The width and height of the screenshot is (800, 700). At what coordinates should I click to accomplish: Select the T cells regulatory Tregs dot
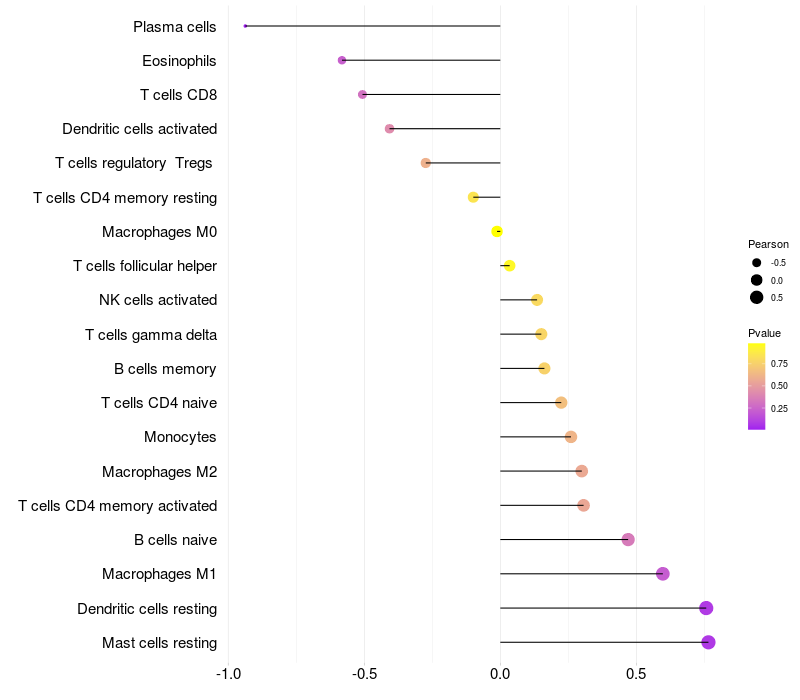[x=426, y=163]
